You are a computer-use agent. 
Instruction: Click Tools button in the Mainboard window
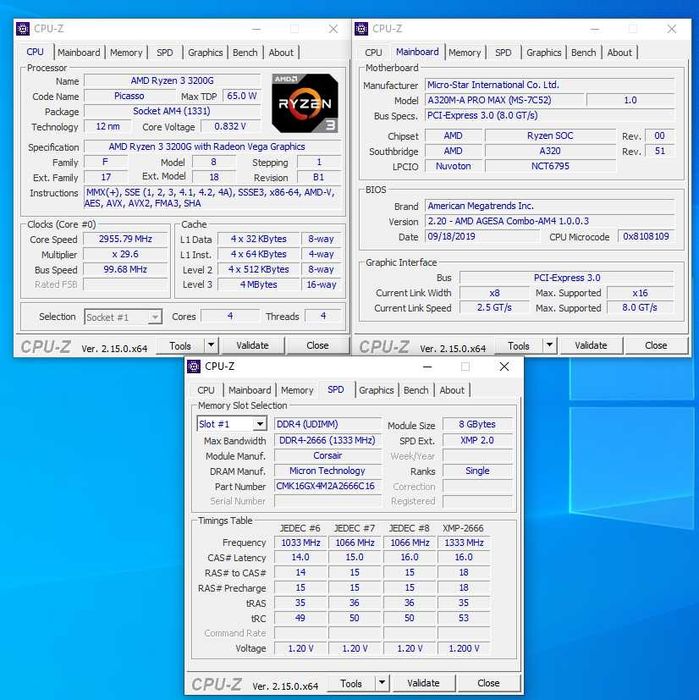coord(519,346)
